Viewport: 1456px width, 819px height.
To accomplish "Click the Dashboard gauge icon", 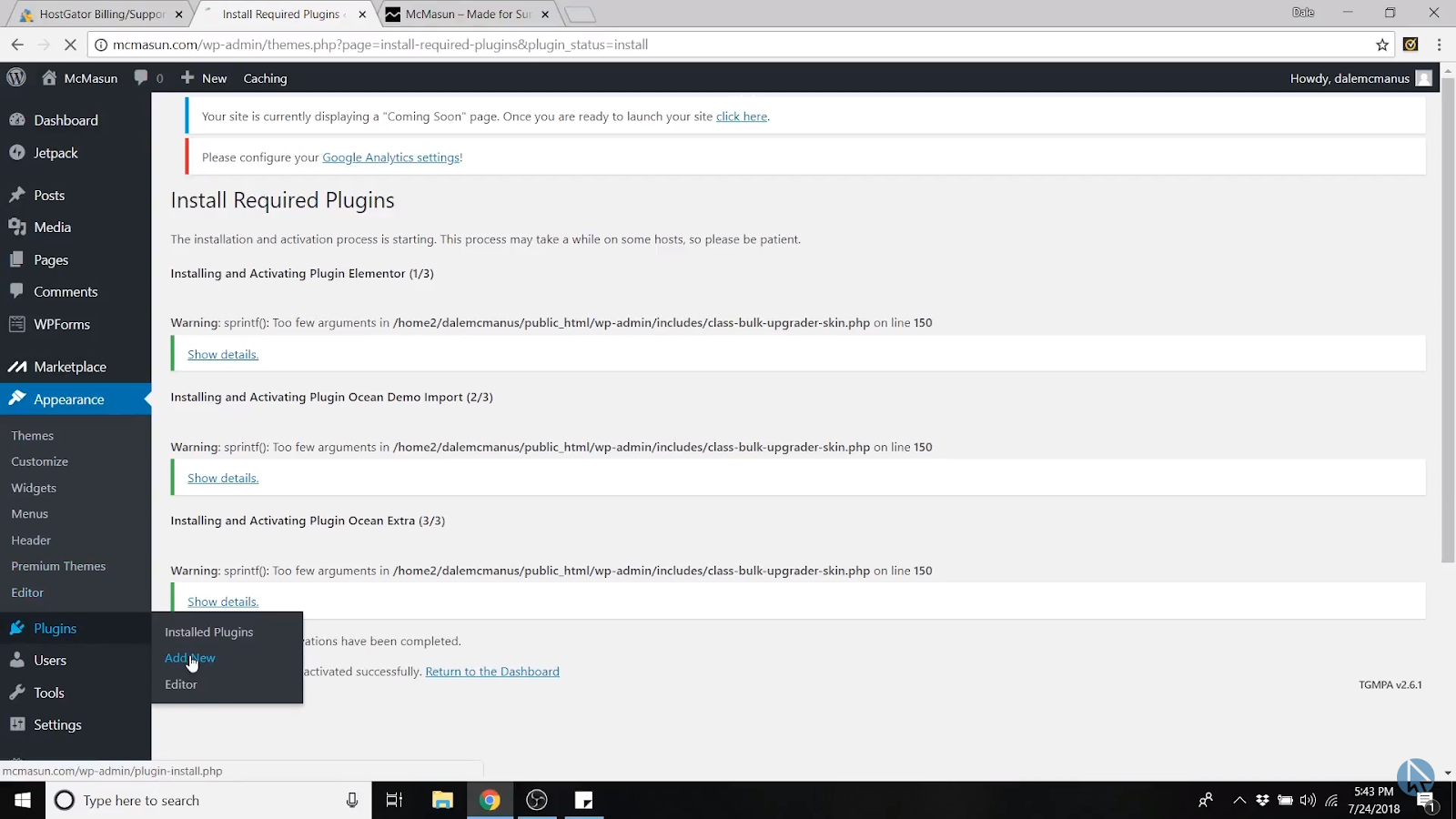I will (17, 120).
